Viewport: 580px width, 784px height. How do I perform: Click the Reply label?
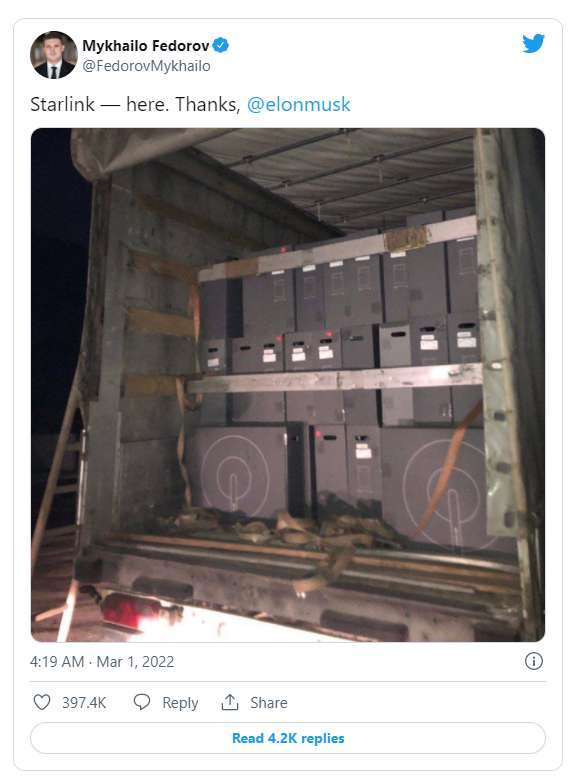180,703
